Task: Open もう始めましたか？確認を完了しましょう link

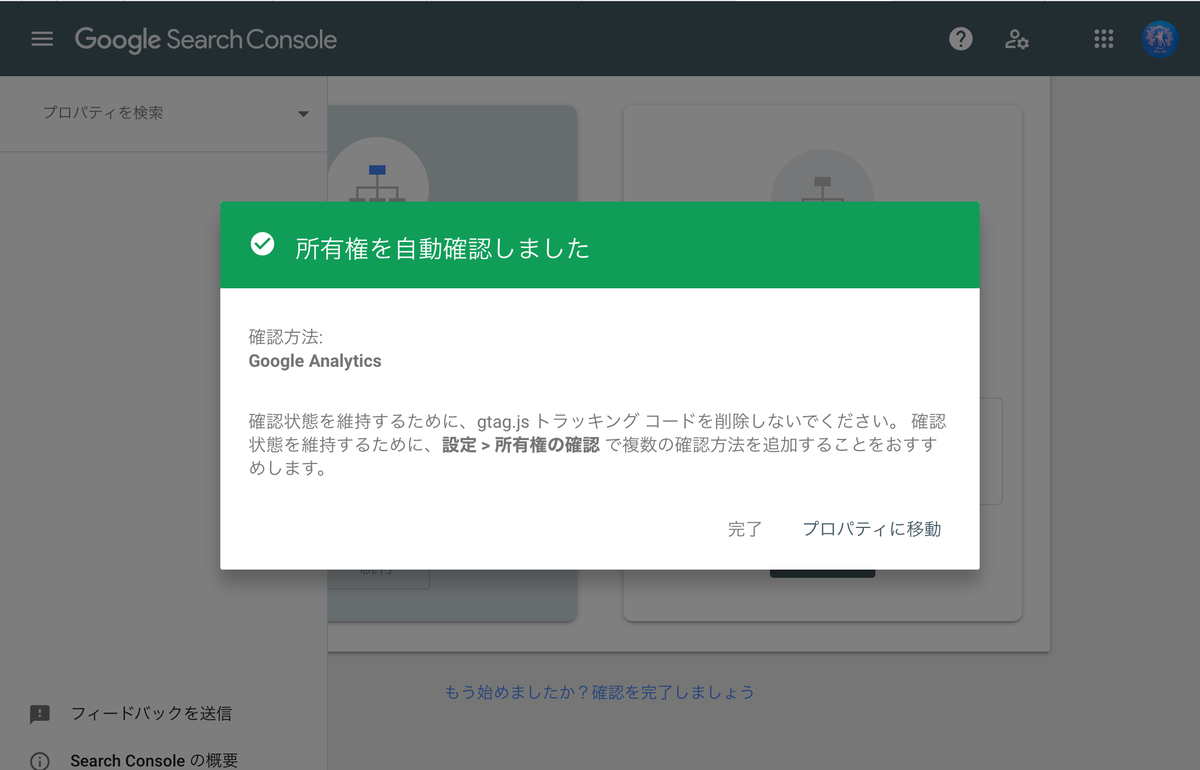Action: pos(600,692)
